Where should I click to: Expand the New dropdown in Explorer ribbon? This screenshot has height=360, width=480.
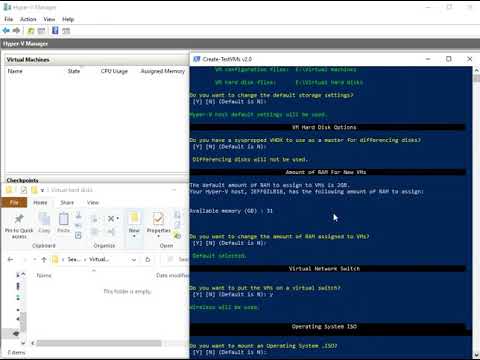coord(134,236)
